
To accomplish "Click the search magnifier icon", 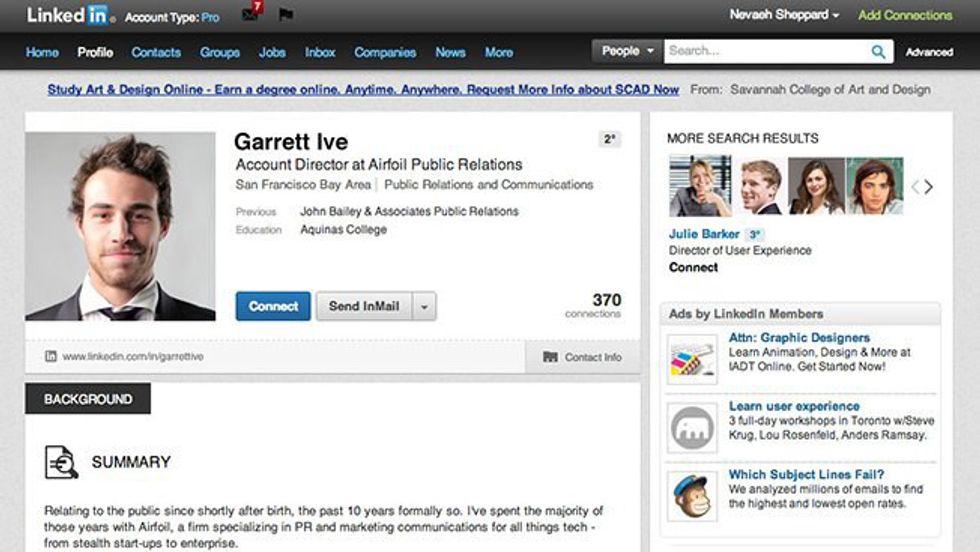I will pos(878,52).
